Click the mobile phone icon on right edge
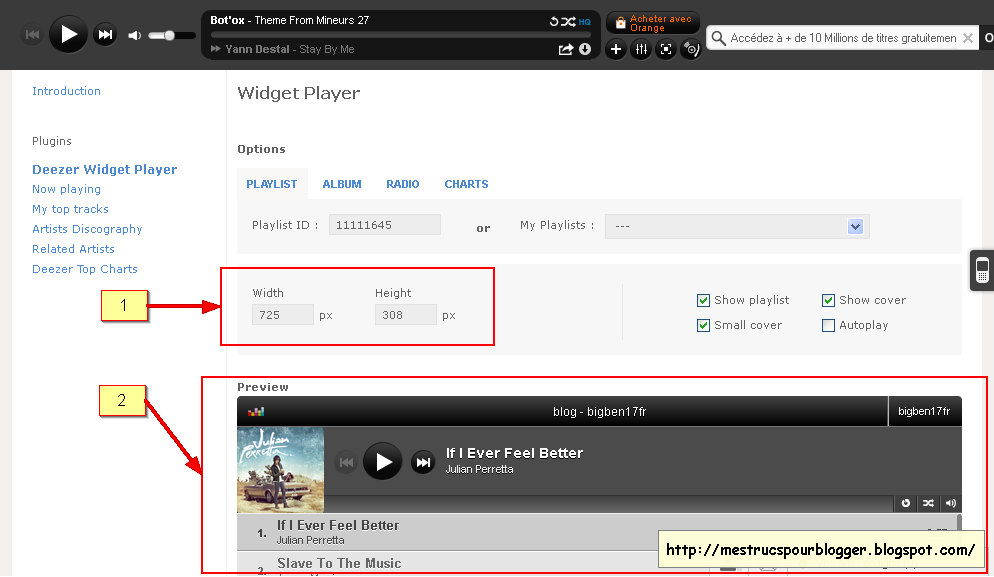994x577 pixels. pyautogui.click(x=982, y=270)
